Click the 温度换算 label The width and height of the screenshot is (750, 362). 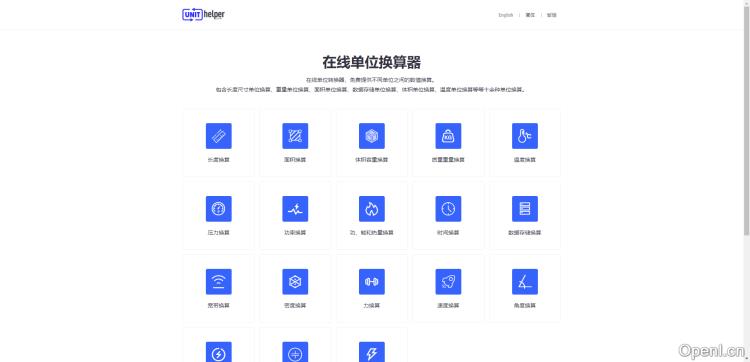[525, 160]
